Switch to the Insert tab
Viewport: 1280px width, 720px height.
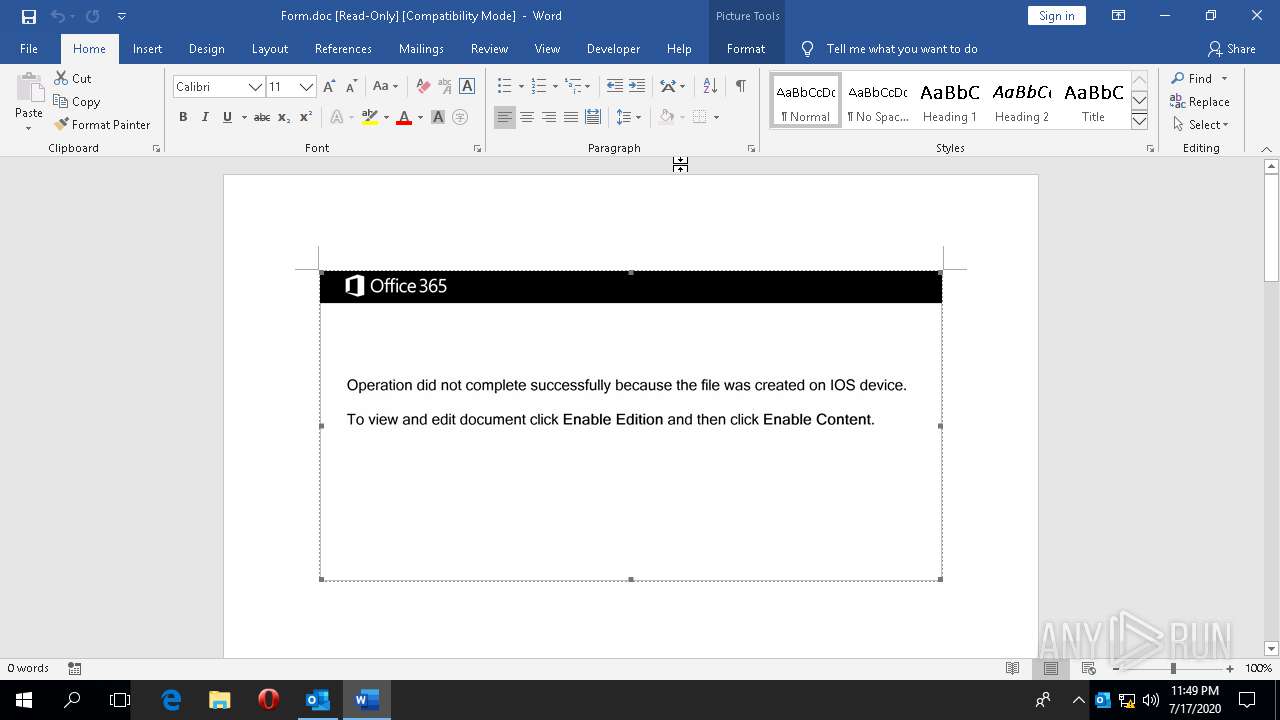[x=147, y=49]
